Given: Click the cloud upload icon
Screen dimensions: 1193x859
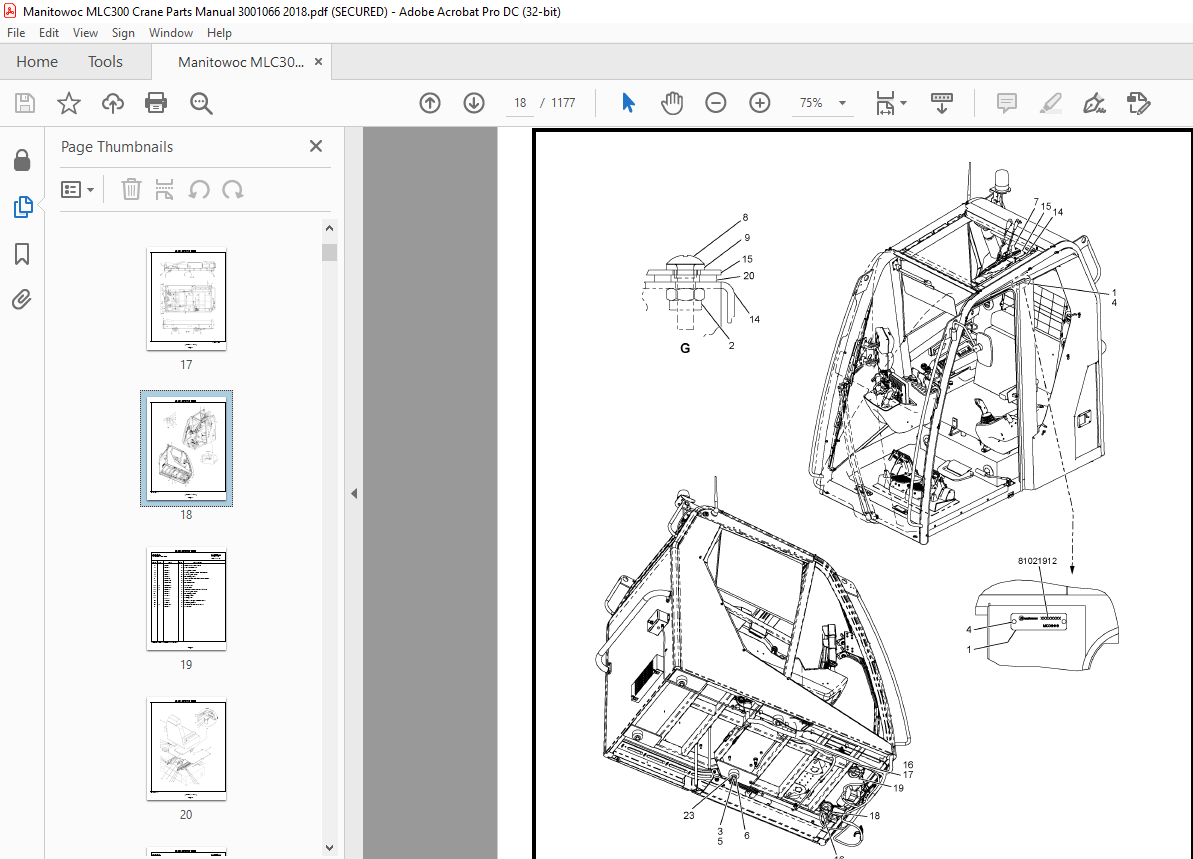Looking at the screenshot, I should point(113,103).
